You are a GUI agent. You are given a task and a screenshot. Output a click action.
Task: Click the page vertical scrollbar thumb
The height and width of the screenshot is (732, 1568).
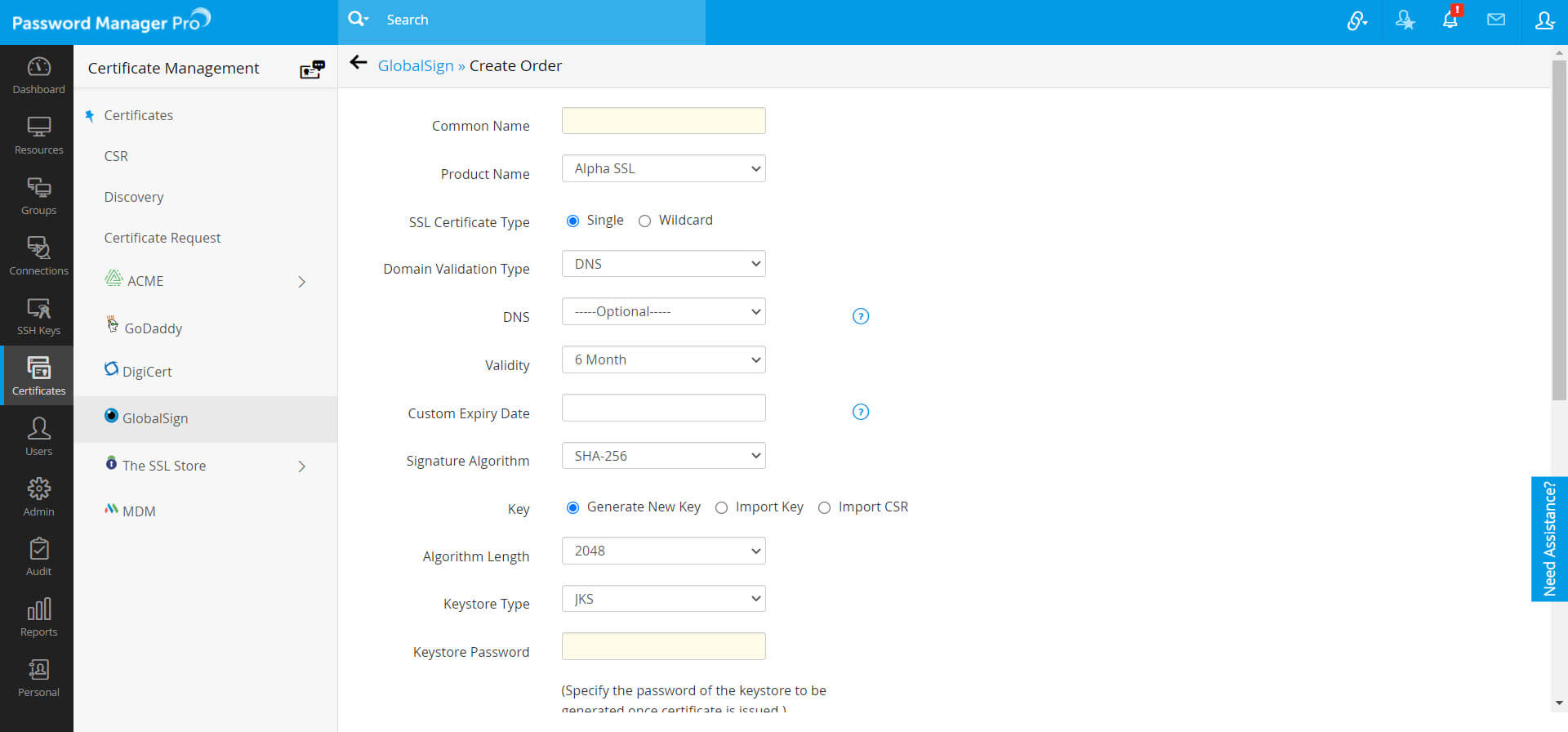1559,229
